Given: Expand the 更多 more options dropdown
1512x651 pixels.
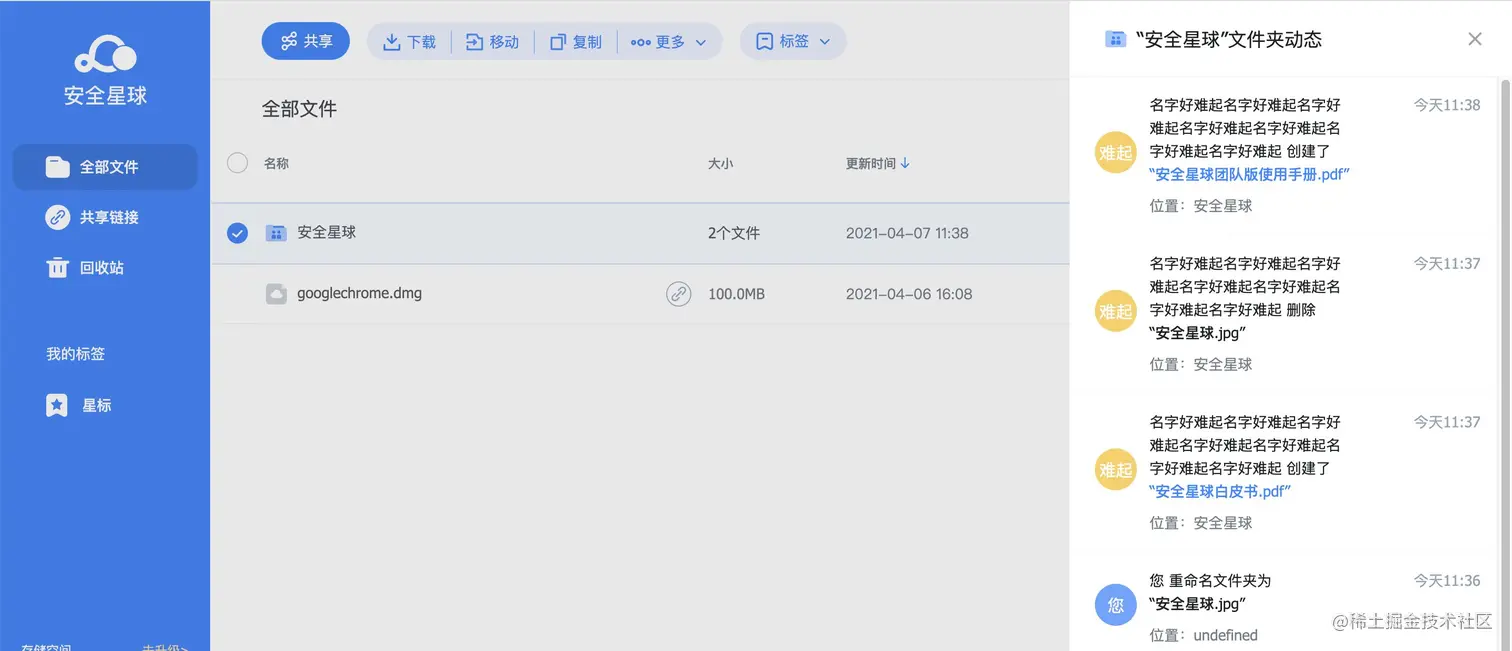Looking at the screenshot, I should pyautogui.click(x=669, y=42).
